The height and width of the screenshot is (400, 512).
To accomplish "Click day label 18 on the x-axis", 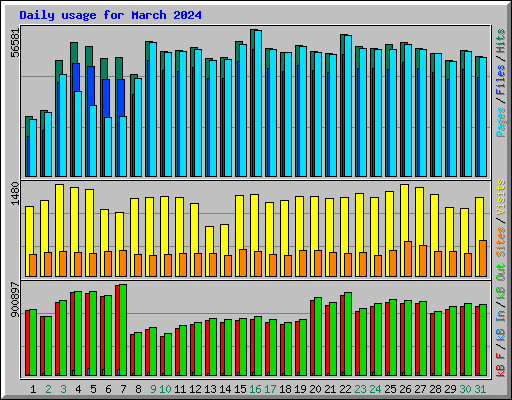I will pyautogui.click(x=285, y=389).
